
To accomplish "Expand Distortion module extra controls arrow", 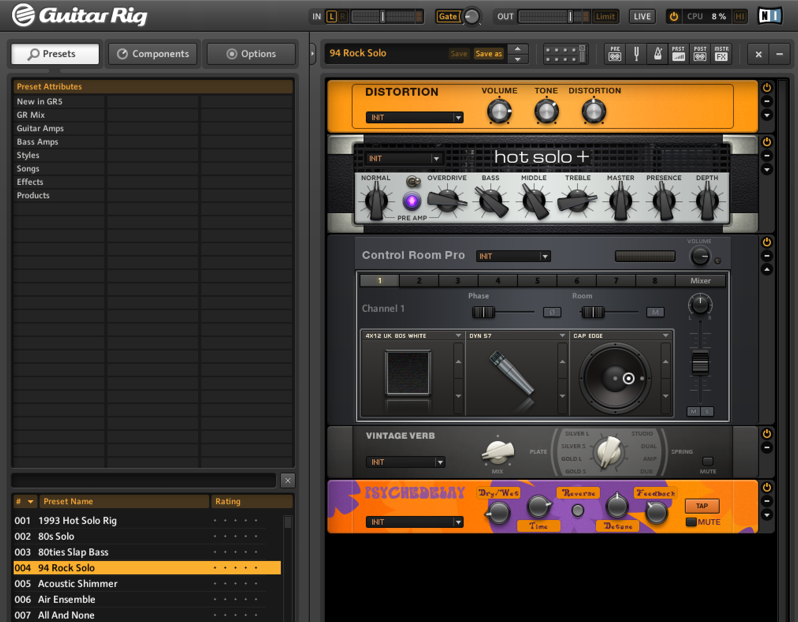I will (x=766, y=115).
